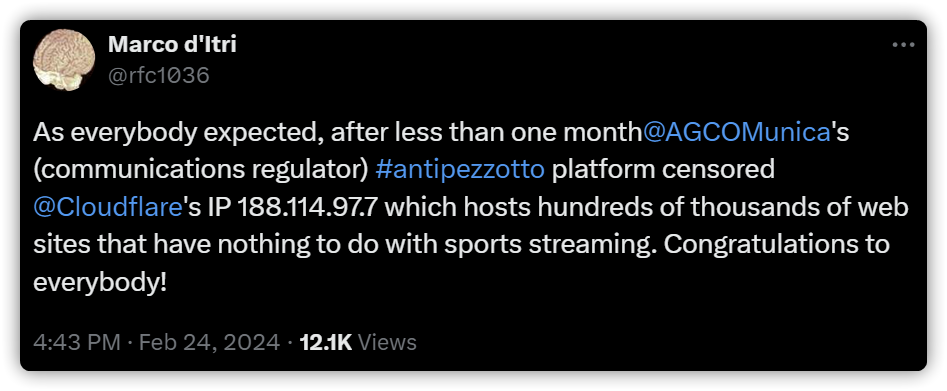Open the @rfc1036 handle link
The image size is (947, 391).
[159, 76]
